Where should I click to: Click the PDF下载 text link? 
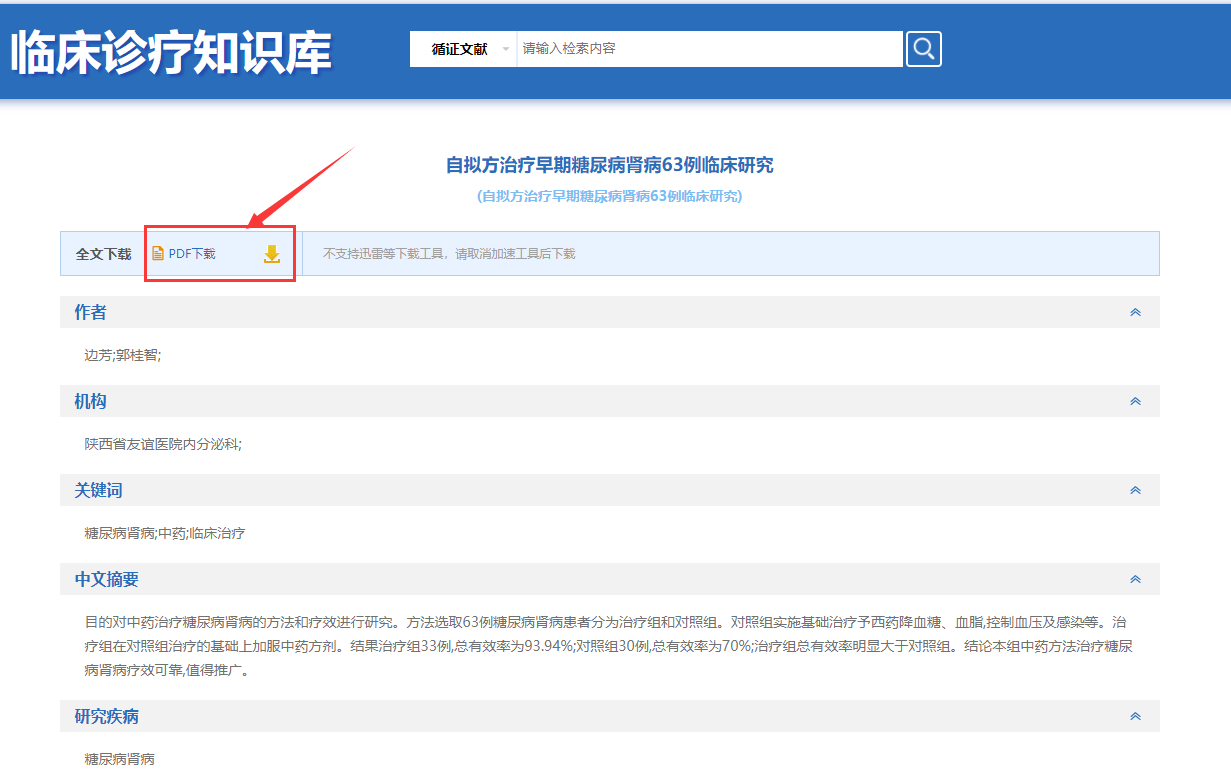click(192, 254)
